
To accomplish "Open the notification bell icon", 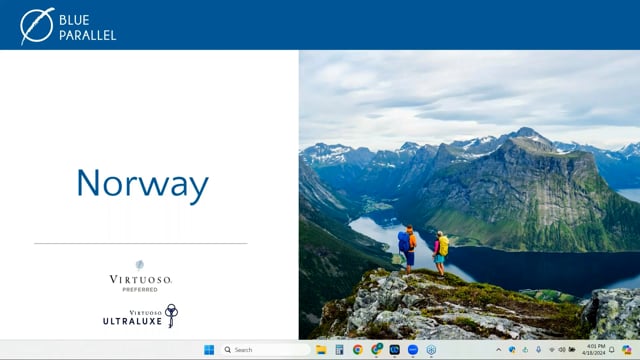I will tap(611, 350).
